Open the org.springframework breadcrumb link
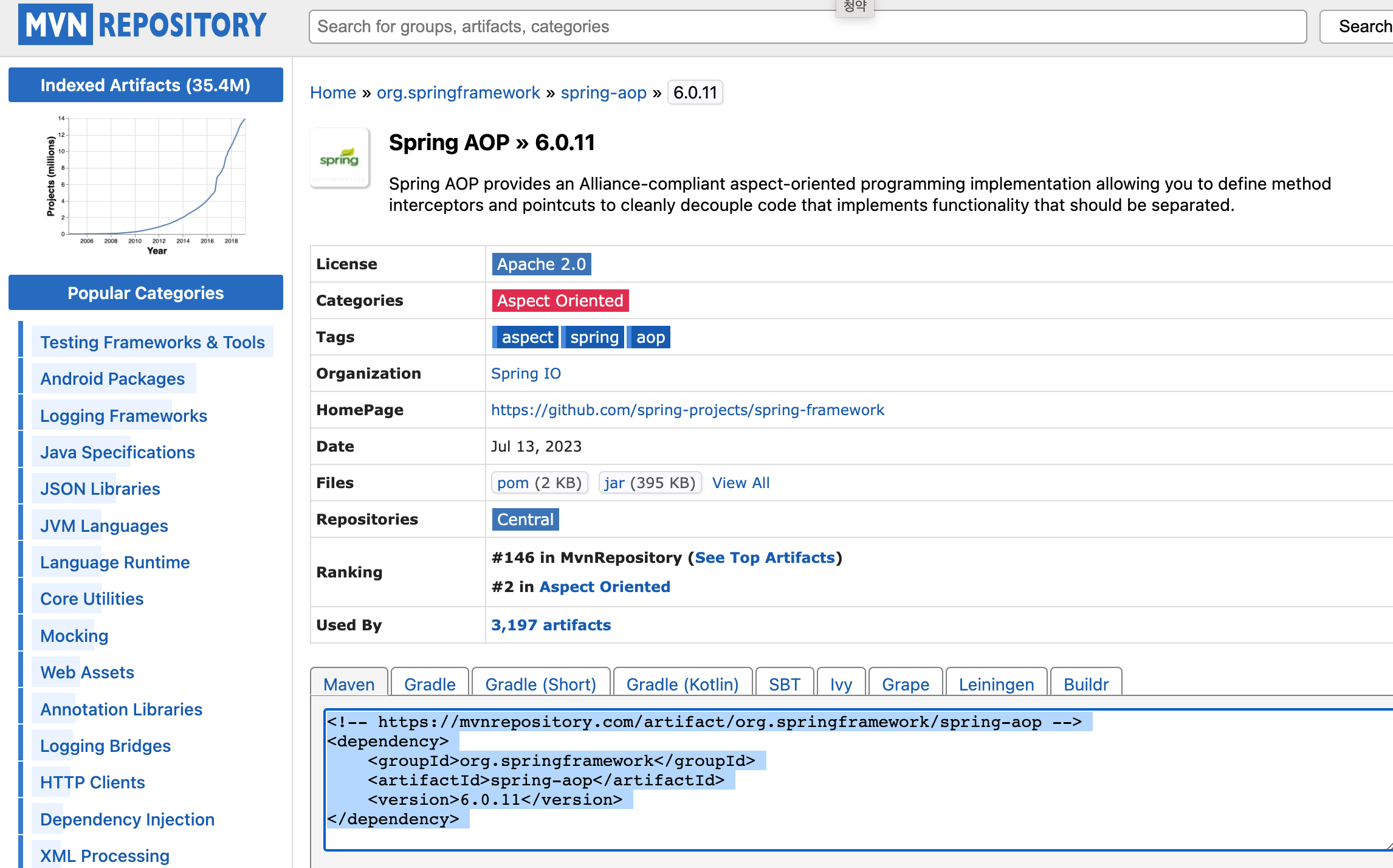1393x868 pixels. point(458,92)
